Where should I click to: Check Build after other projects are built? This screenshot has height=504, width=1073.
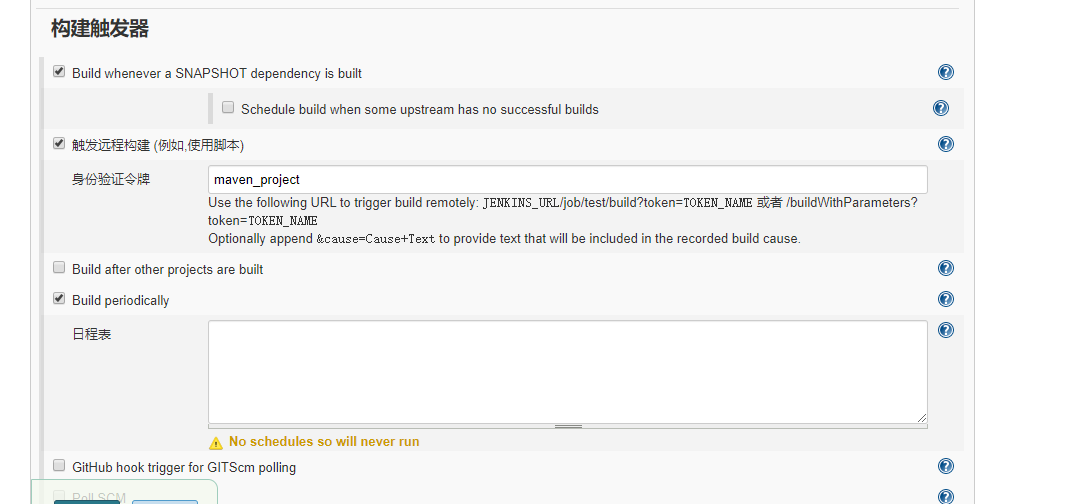(59, 268)
